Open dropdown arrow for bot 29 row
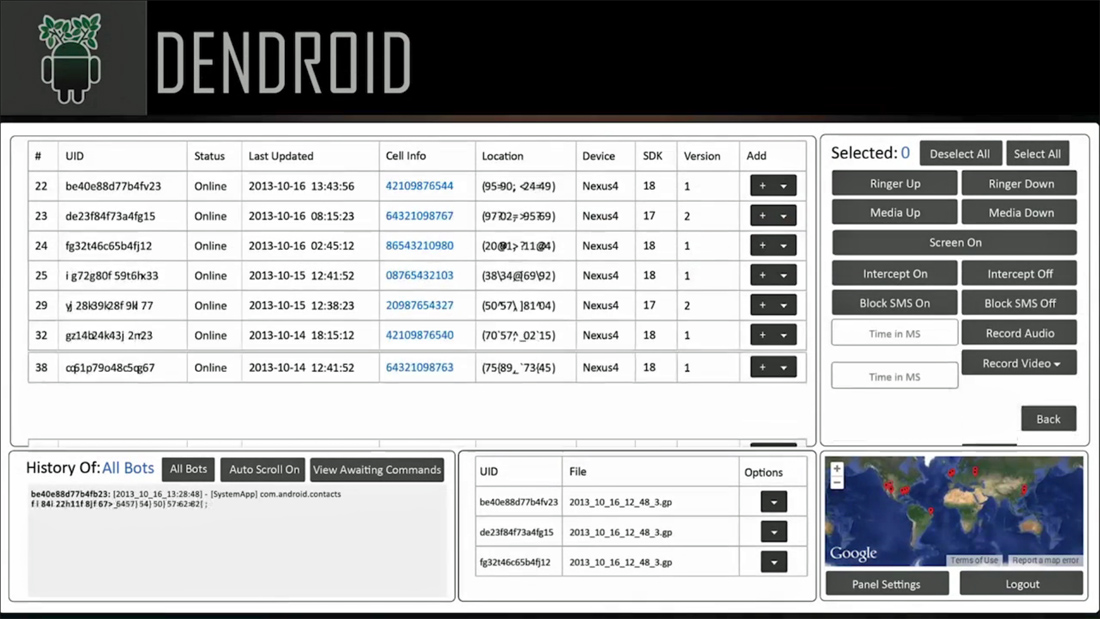The height and width of the screenshot is (619, 1100). coord(784,305)
